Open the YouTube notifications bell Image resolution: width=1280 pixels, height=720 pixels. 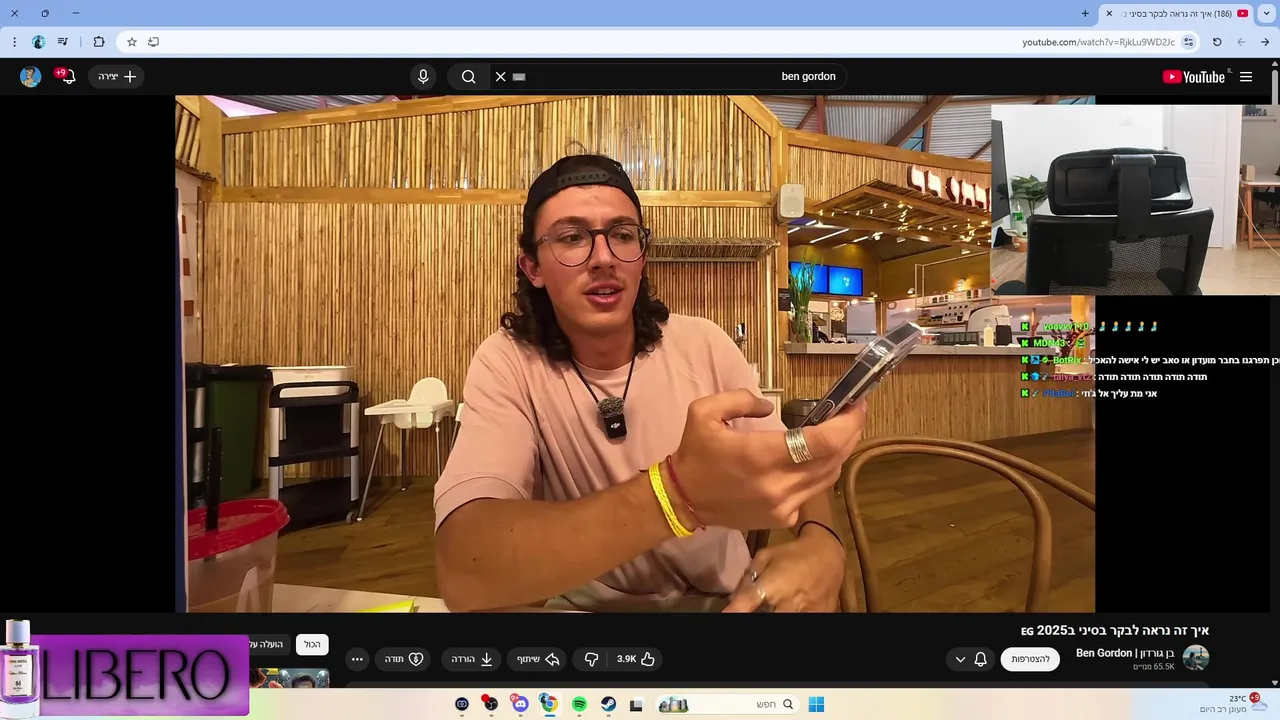[x=66, y=76]
